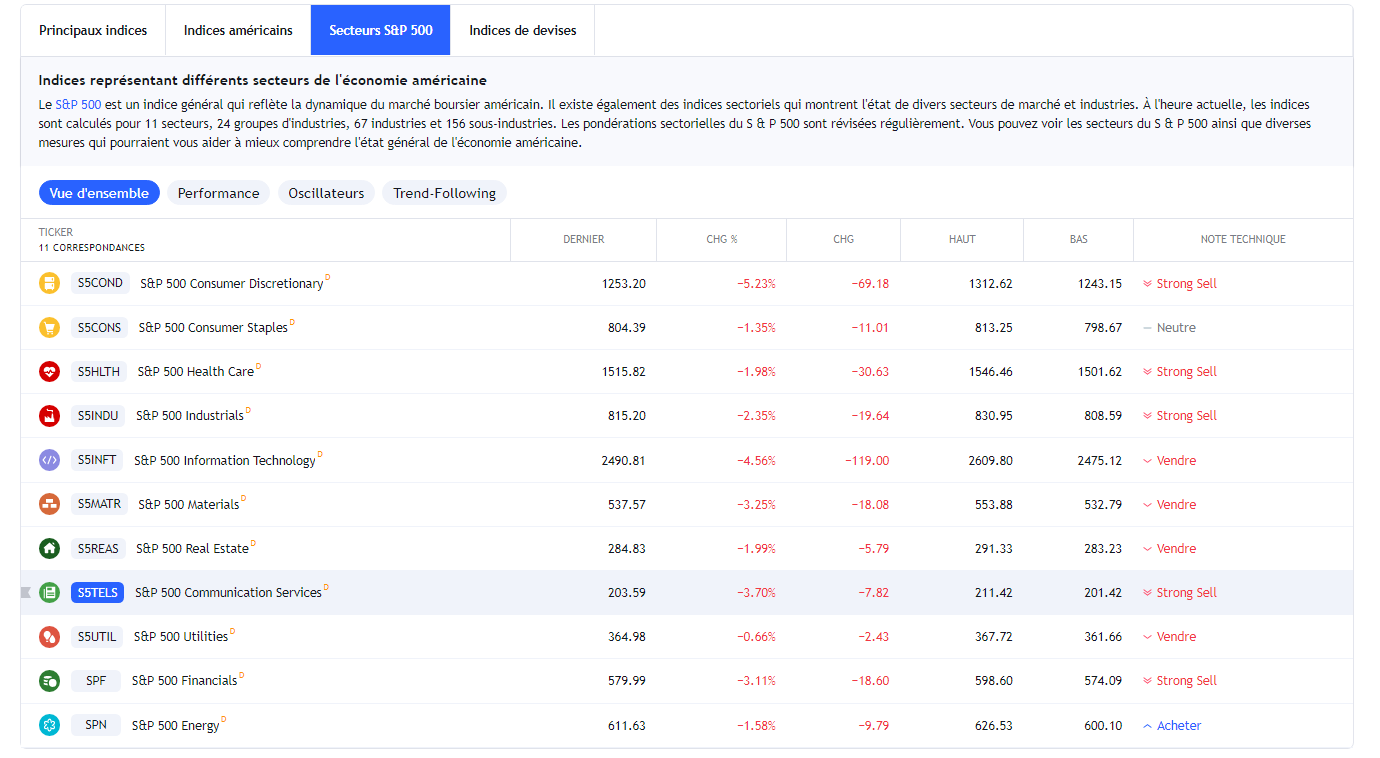Click the −119.00 change value
This screenshot has width=1380, height=758.
click(x=866, y=461)
